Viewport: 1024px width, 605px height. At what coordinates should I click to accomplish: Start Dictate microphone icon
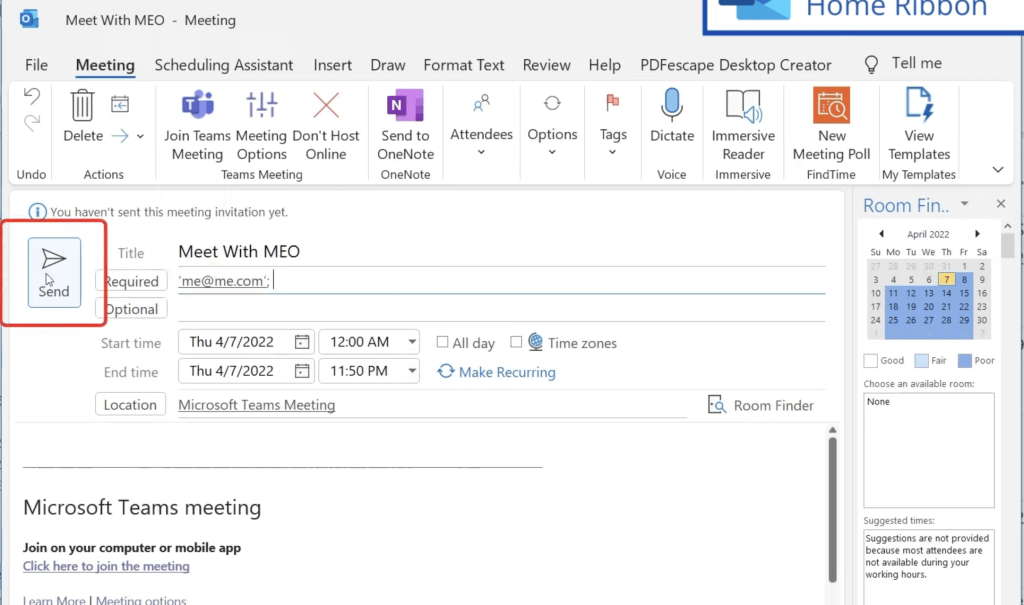(x=671, y=105)
